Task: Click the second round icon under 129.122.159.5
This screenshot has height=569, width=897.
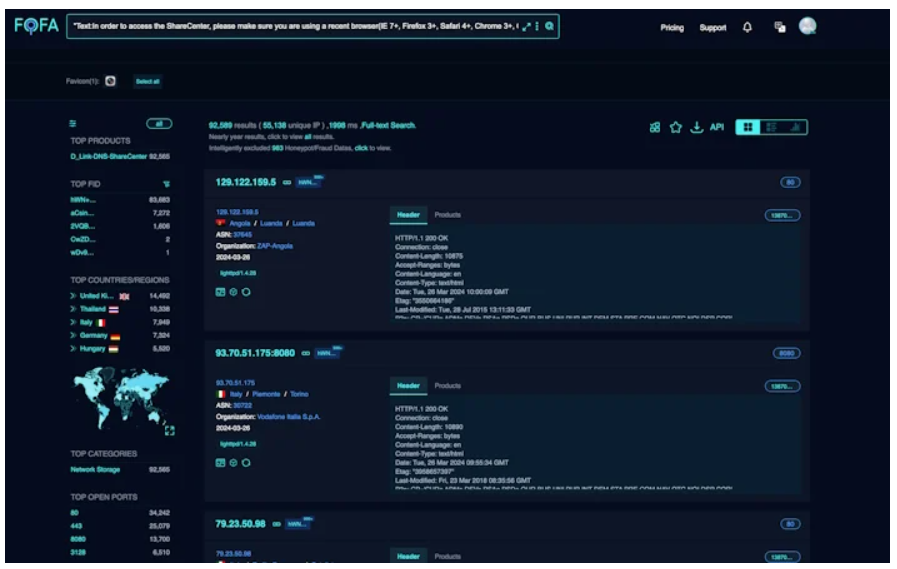Action: pyautogui.click(x=233, y=292)
